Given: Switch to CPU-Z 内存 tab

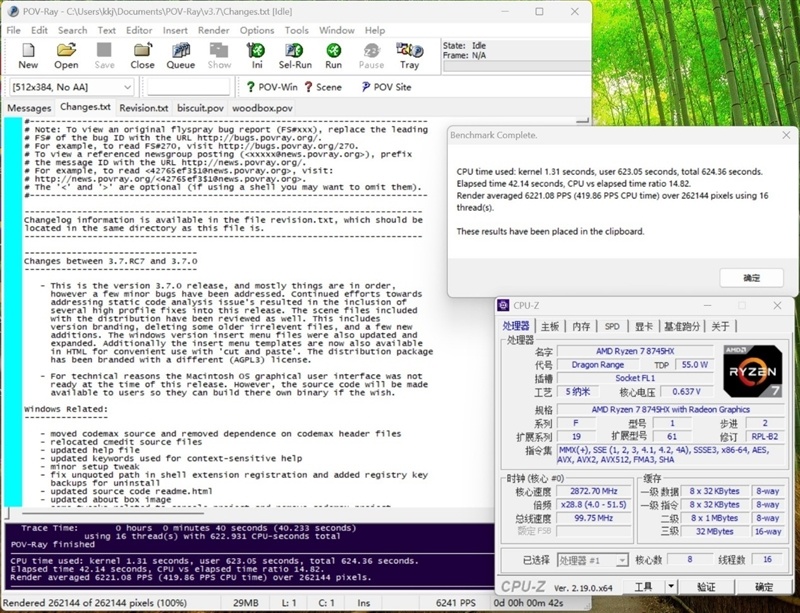Looking at the screenshot, I should (x=581, y=326).
